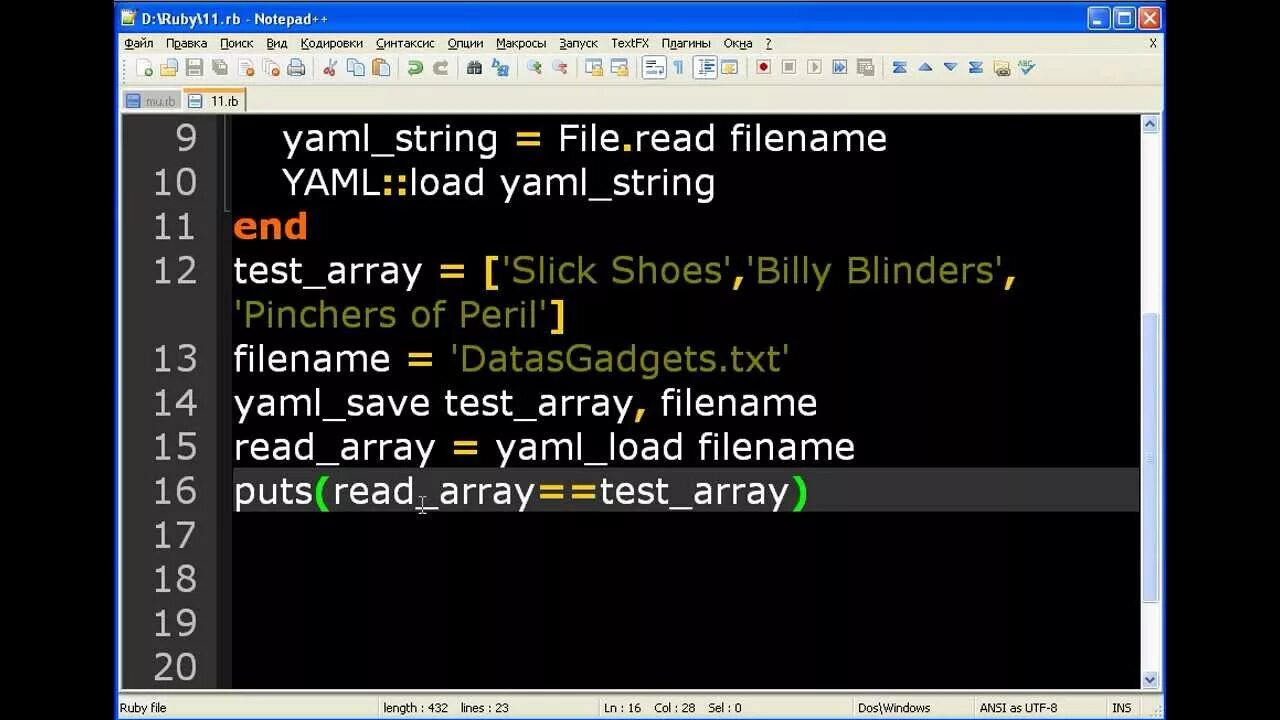Toggle the indent guide icon

coord(705,68)
